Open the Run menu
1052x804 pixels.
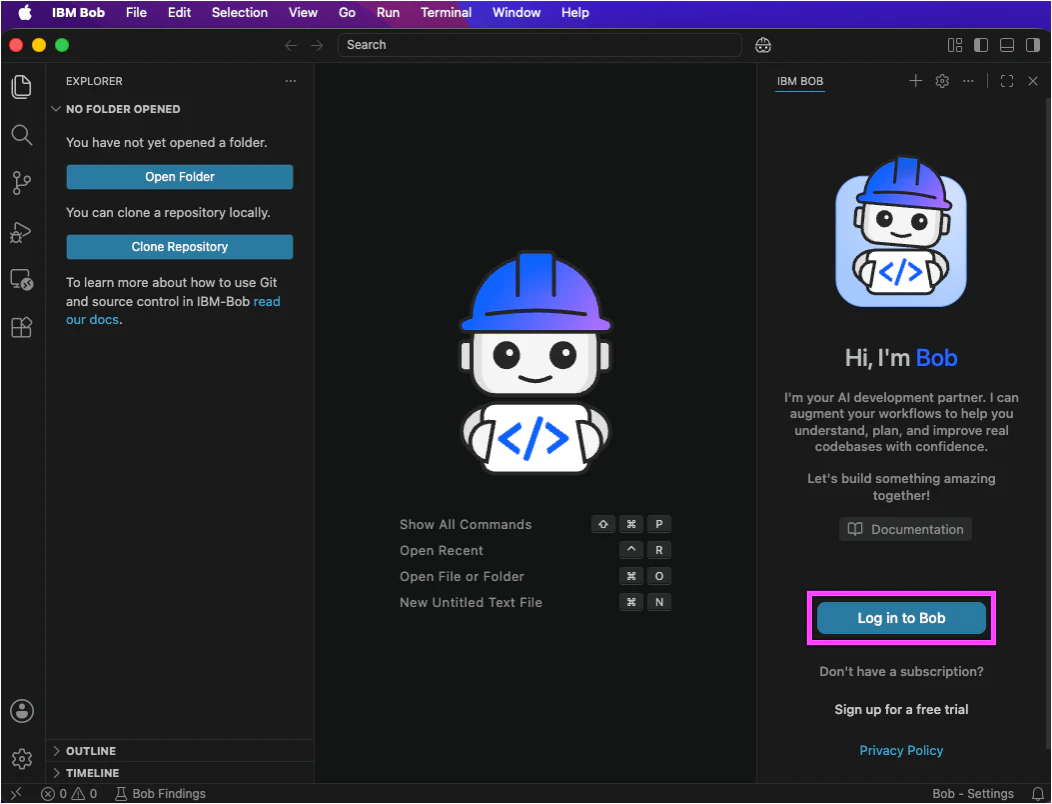[388, 12]
